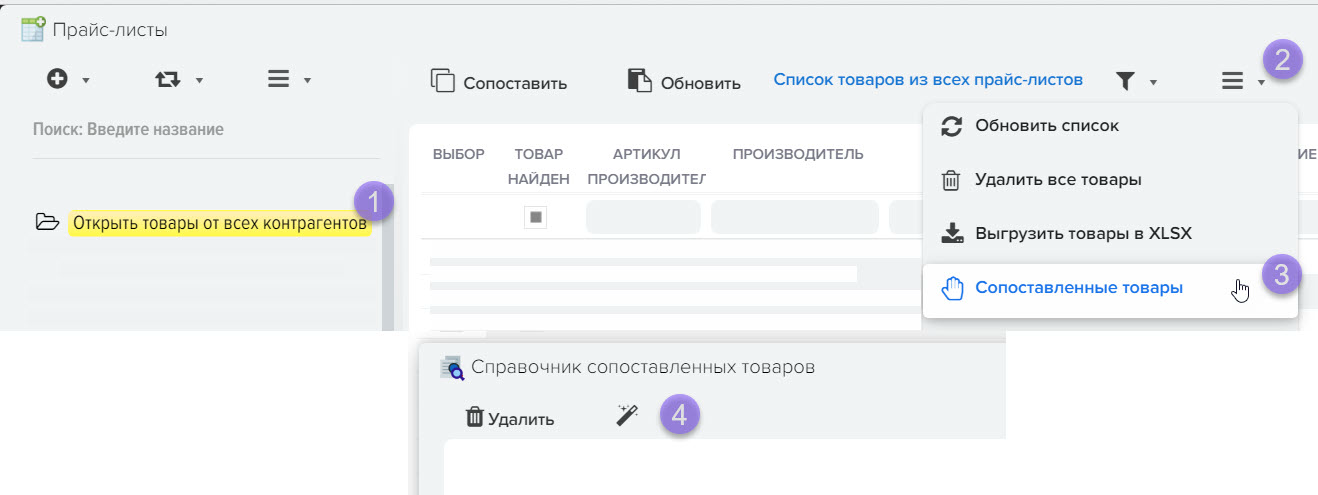Viewport: 1318px width, 495px height.
Task: Click the magic wand icon
Action: pyautogui.click(x=627, y=417)
